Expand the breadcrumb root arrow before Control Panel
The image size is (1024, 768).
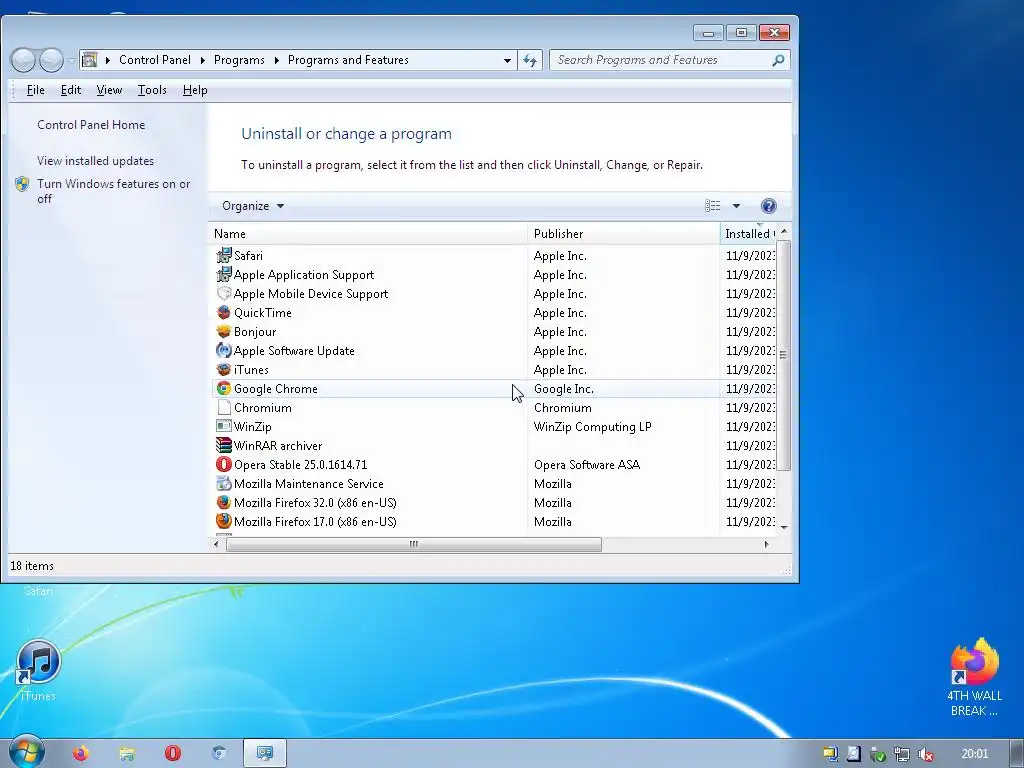[x=108, y=60]
